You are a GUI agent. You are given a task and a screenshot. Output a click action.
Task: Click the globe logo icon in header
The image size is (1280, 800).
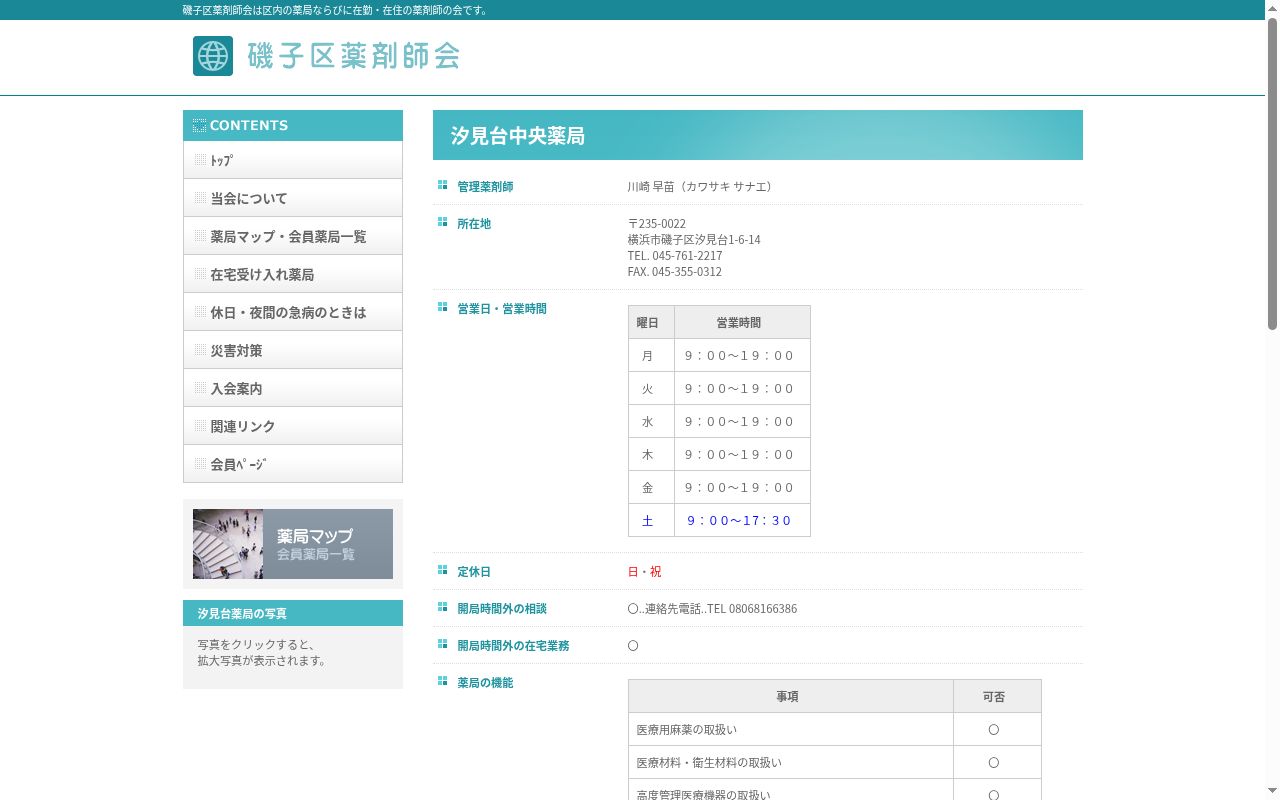pyautogui.click(x=213, y=56)
